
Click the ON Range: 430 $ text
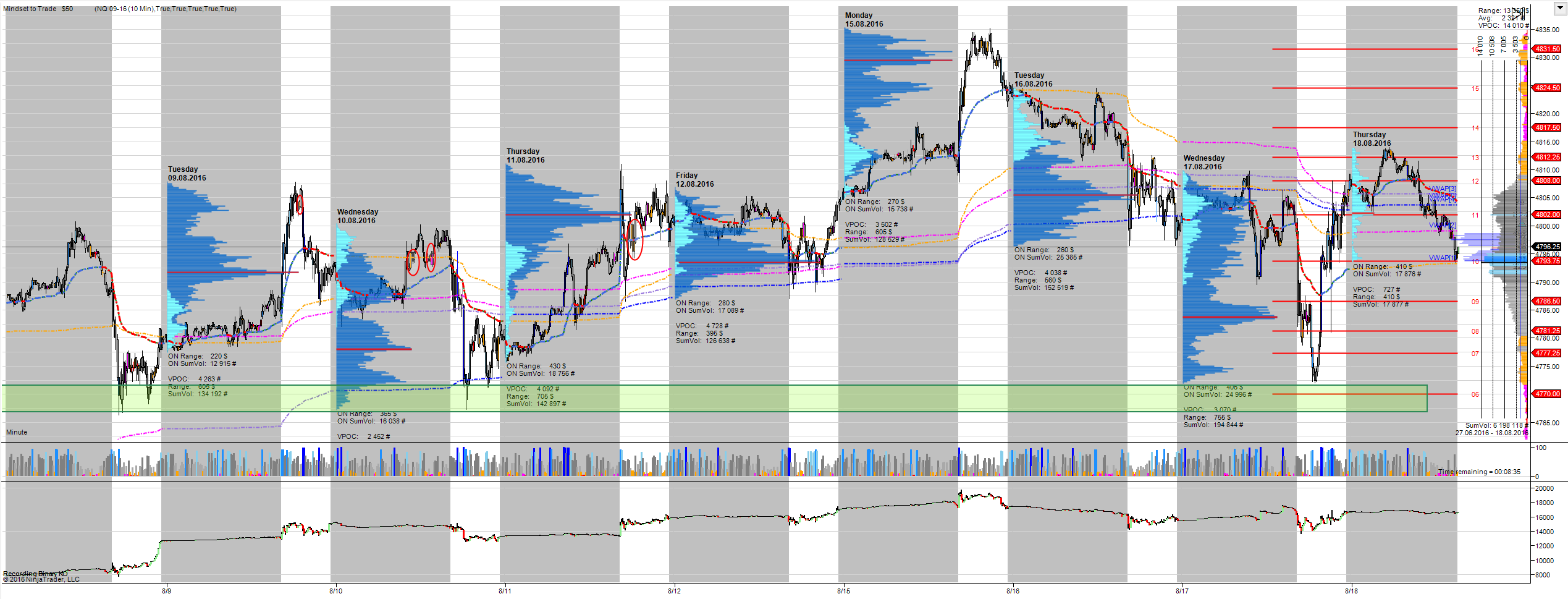click(x=536, y=366)
